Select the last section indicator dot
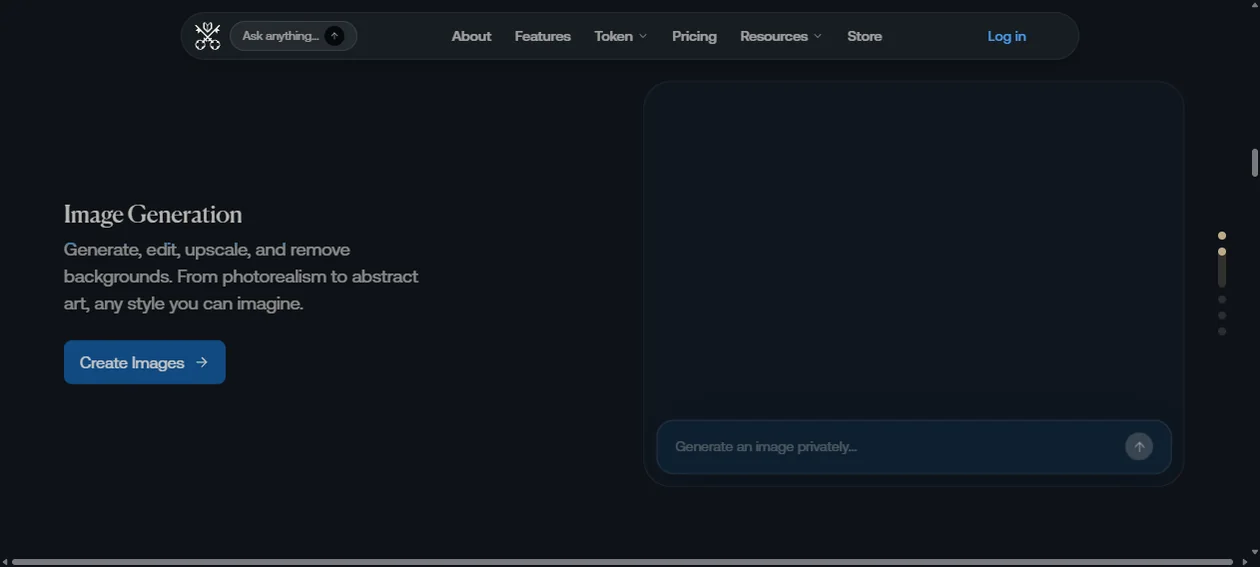Image resolution: width=1260 pixels, height=567 pixels. (1222, 331)
